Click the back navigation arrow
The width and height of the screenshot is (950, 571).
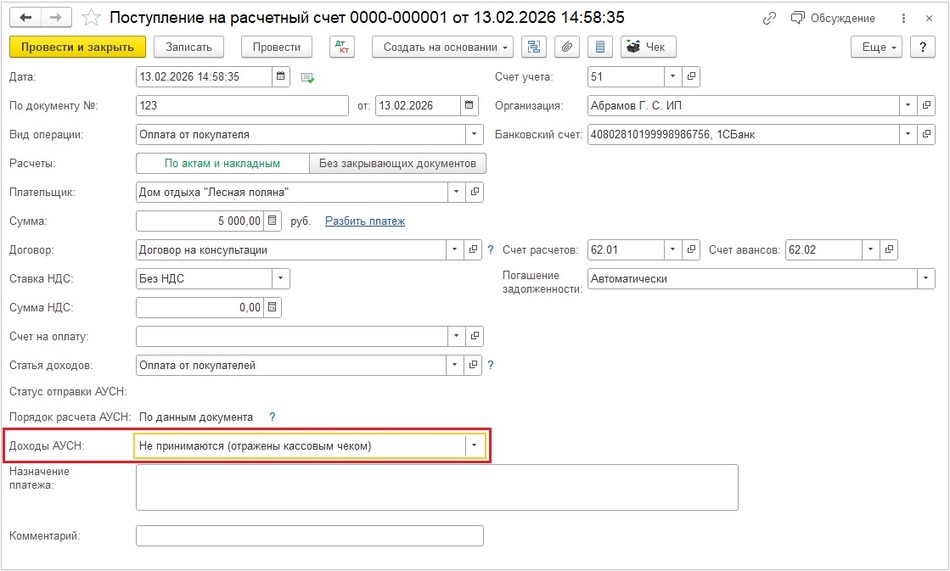tap(25, 18)
